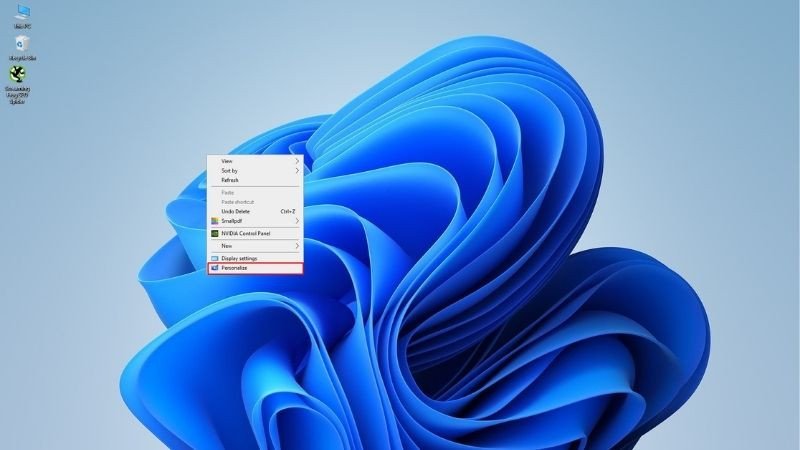
Task: Expand the View submenu arrow
Action: pos(296,160)
